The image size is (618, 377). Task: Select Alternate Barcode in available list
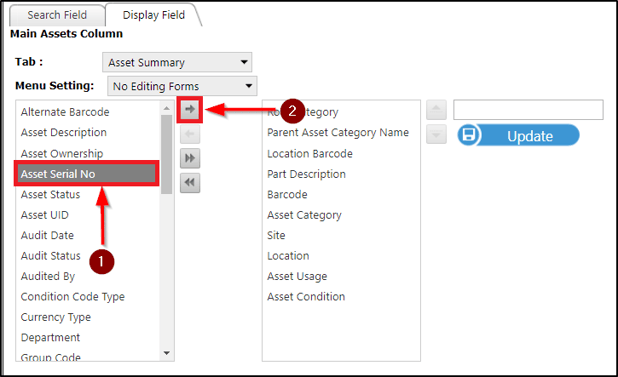[65, 112]
